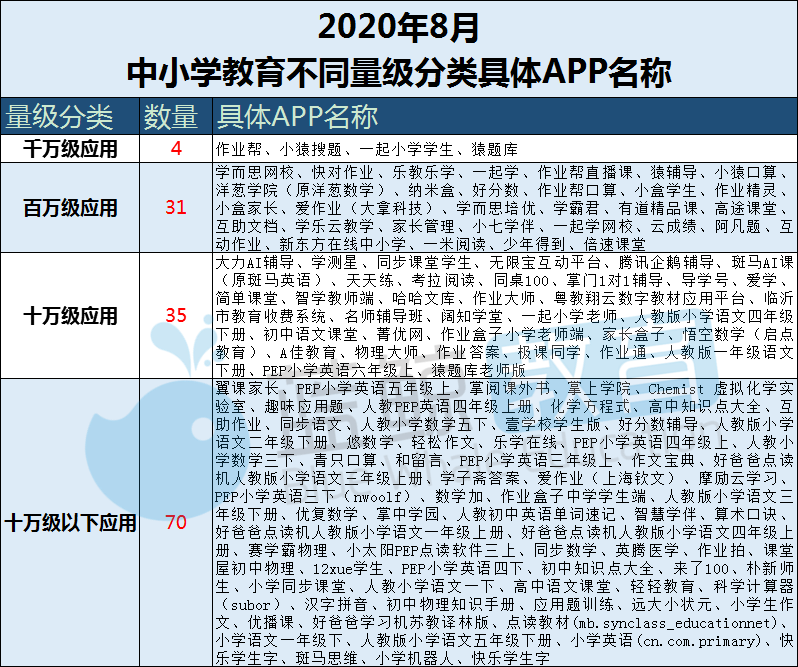
Task: Select the app name '赛学霸物理'
Action: [288, 550]
